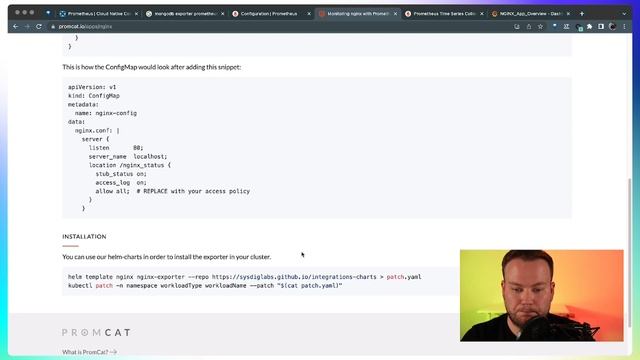Open the Chrome three-dot menu
This screenshot has height=360, width=640.
click(624, 27)
